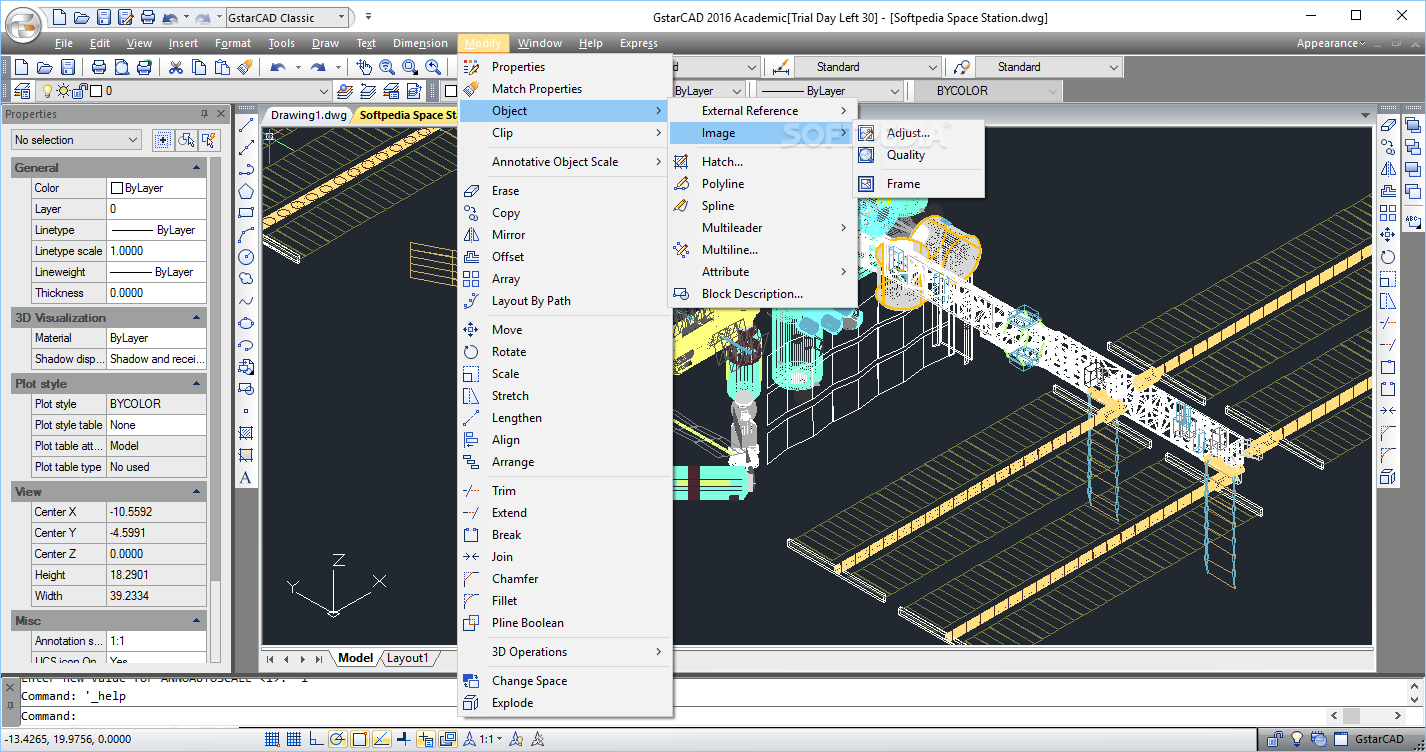Click Adjust... in Image submenu
1426x752 pixels.
pos(919,133)
